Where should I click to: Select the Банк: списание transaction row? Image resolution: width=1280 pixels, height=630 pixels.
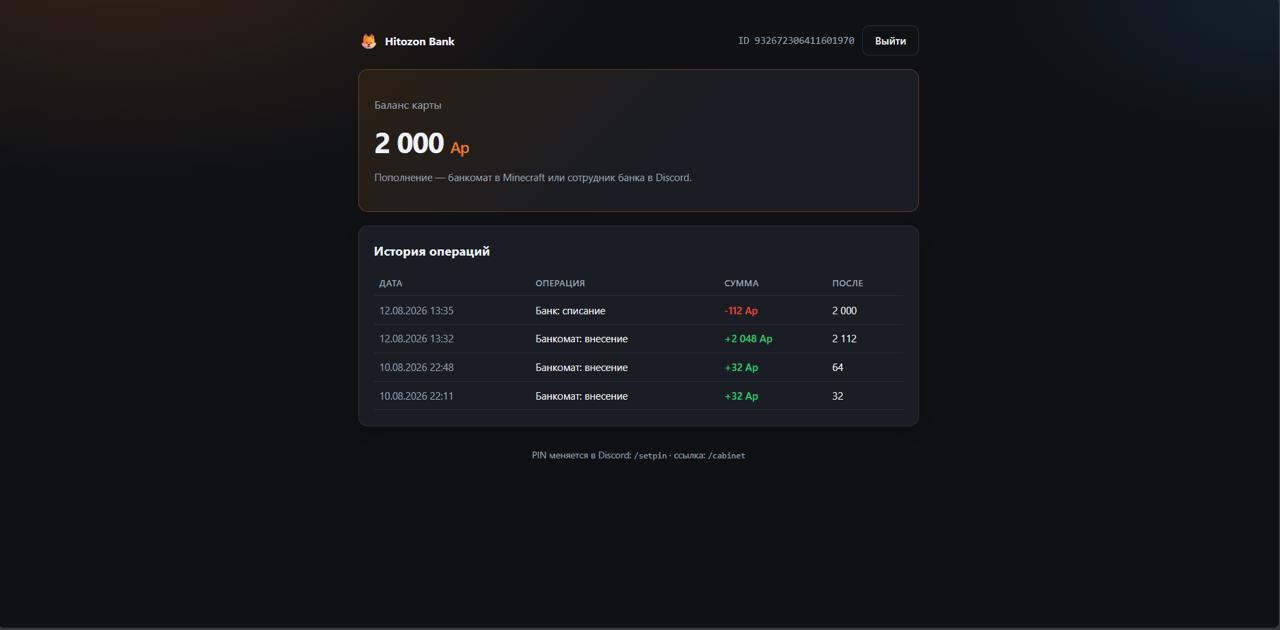(639, 310)
